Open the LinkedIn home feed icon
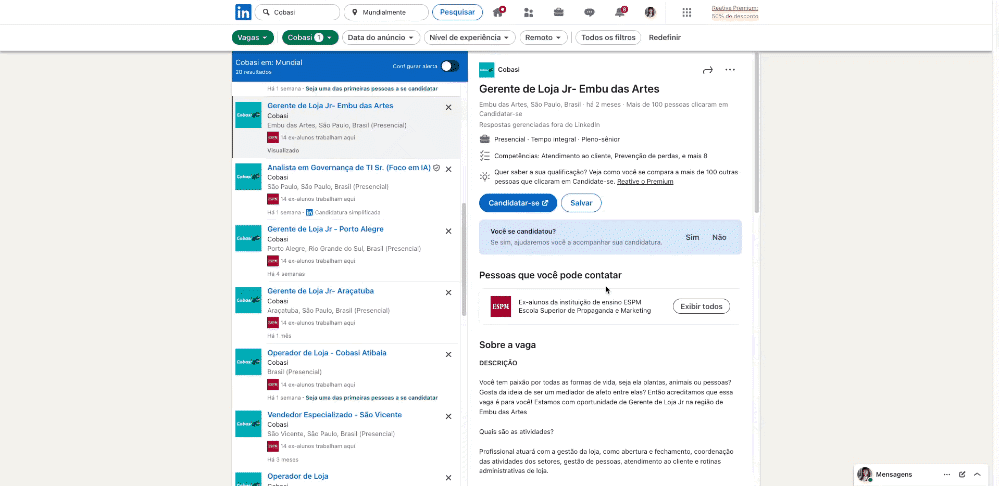 [x=498, y=12]
